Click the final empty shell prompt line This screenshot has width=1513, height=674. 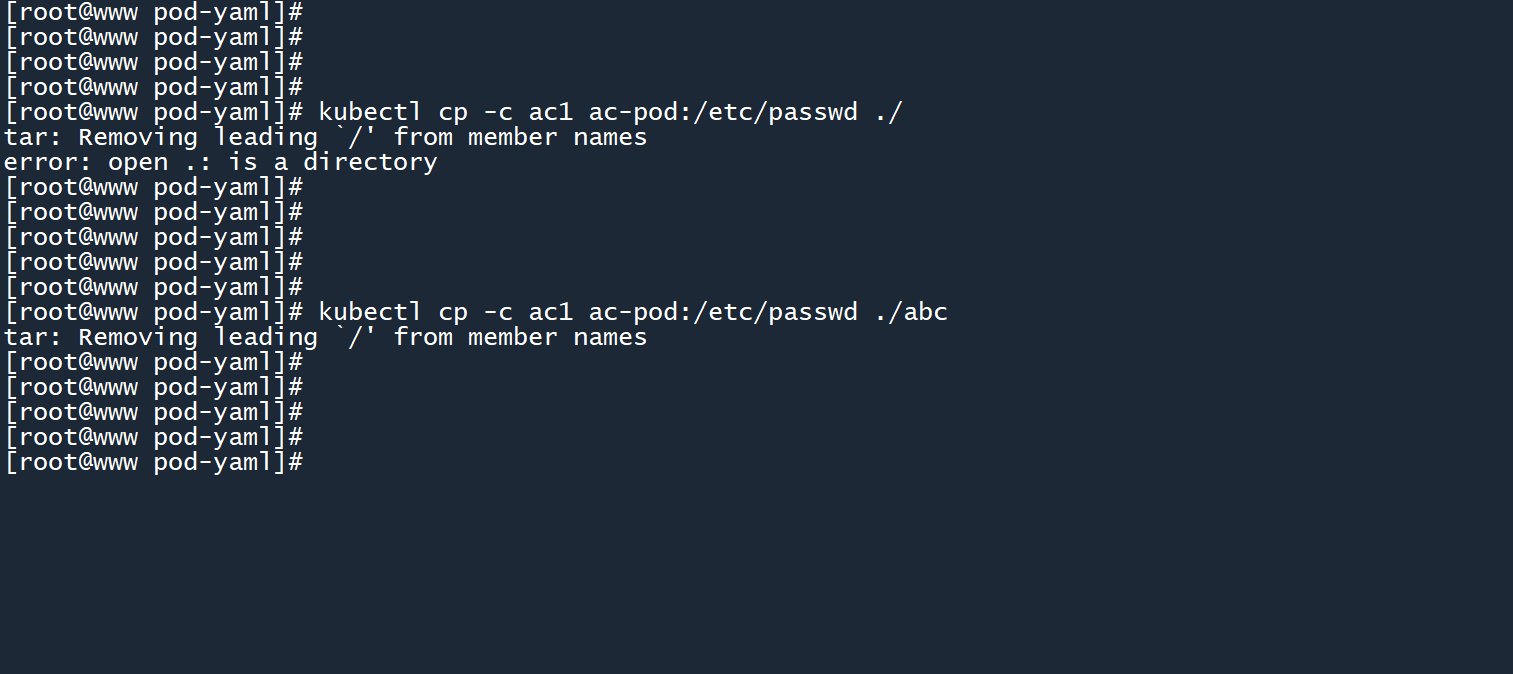154,462
